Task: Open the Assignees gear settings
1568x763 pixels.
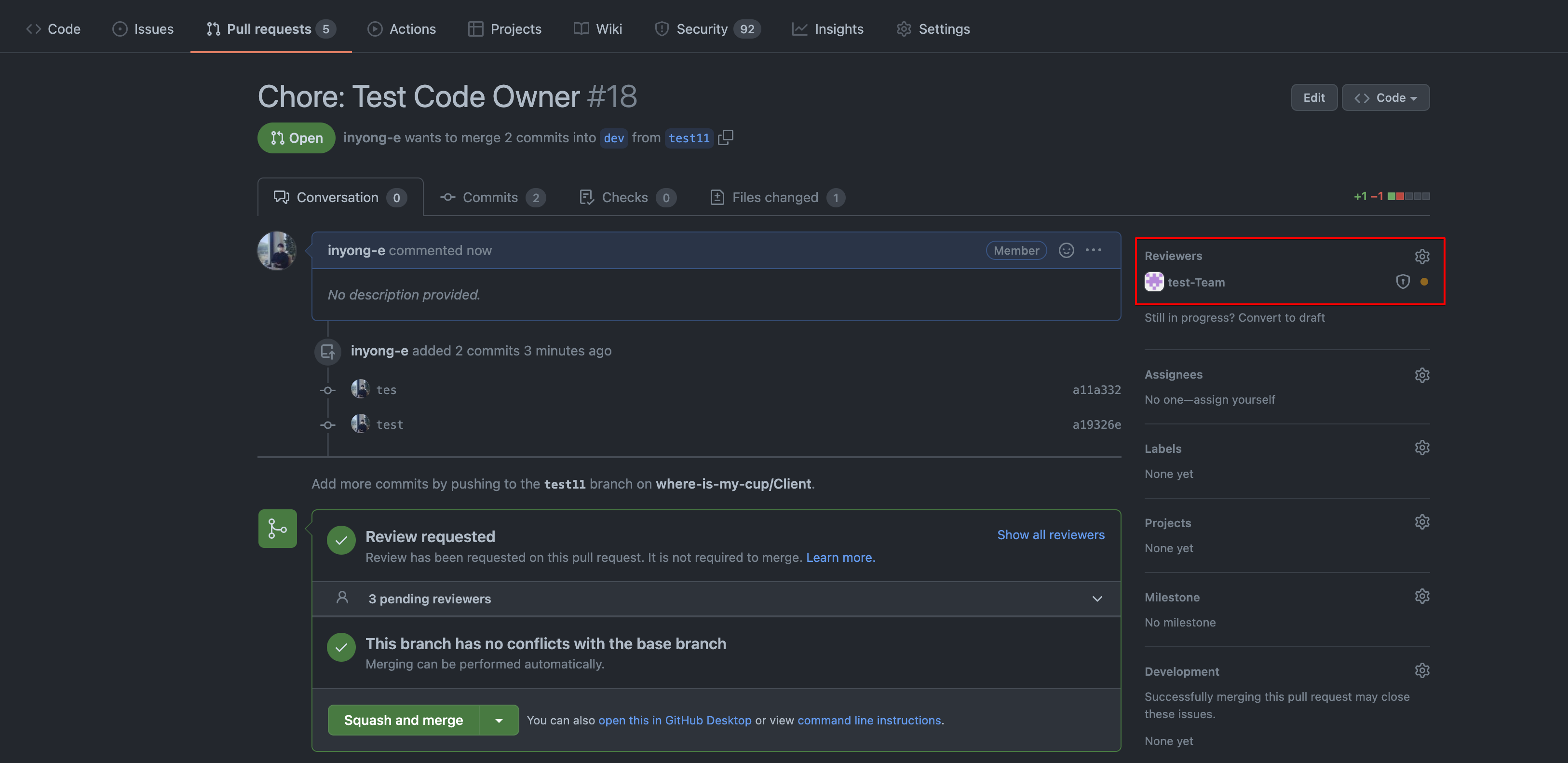Action: click(1421, 375)
